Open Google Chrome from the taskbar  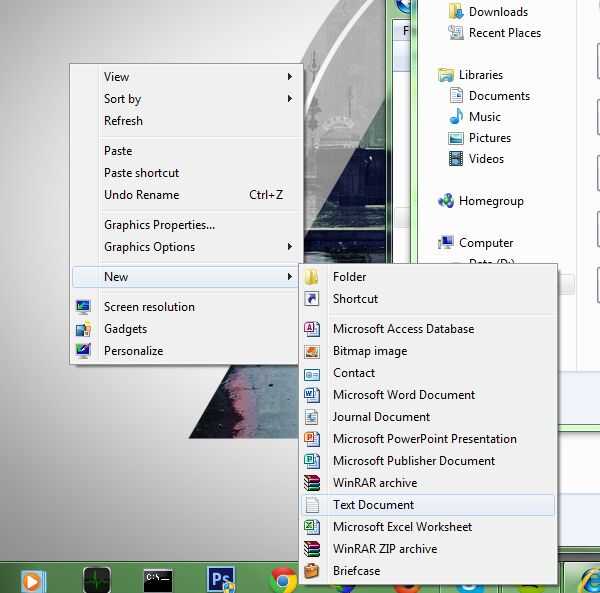[x=283, y=581]
